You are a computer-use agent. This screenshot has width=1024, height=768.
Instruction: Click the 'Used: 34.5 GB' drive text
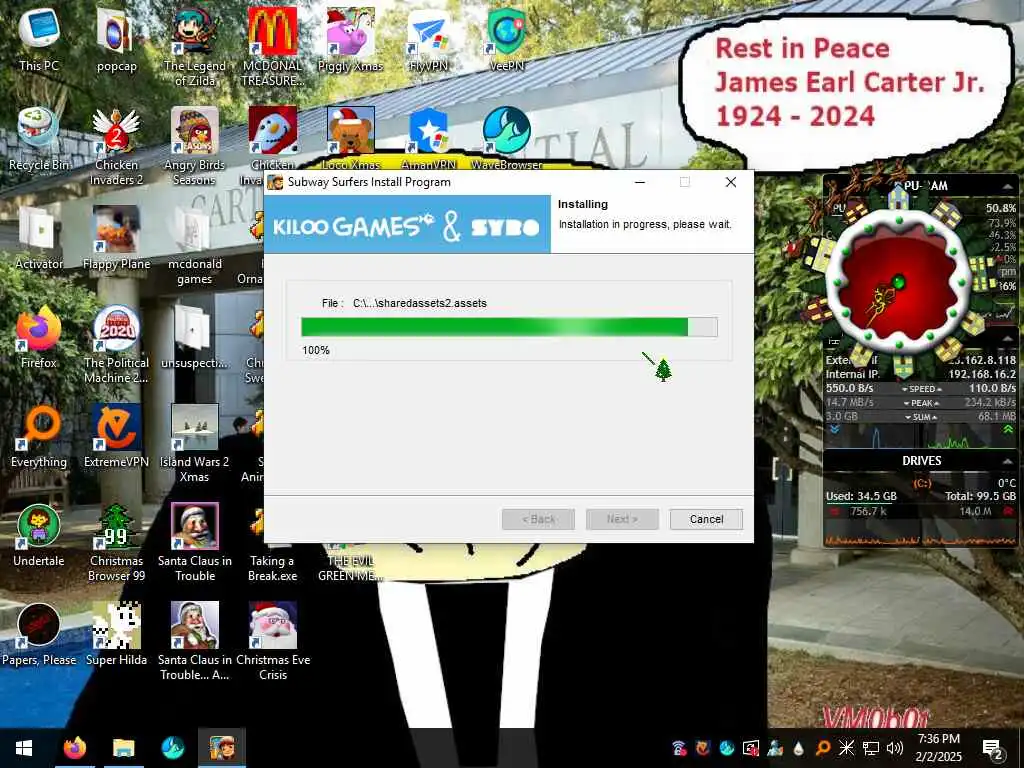pos(861,496)
